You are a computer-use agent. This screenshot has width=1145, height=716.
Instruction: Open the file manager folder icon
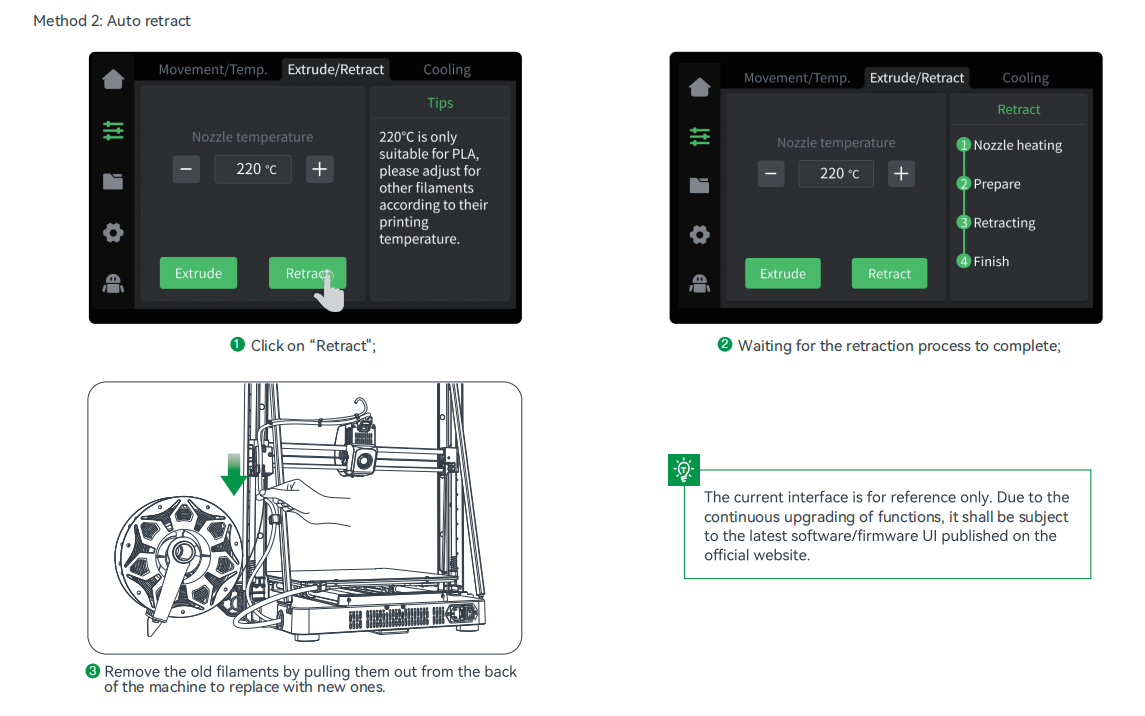pyautogui.click(x=113, y=181)
